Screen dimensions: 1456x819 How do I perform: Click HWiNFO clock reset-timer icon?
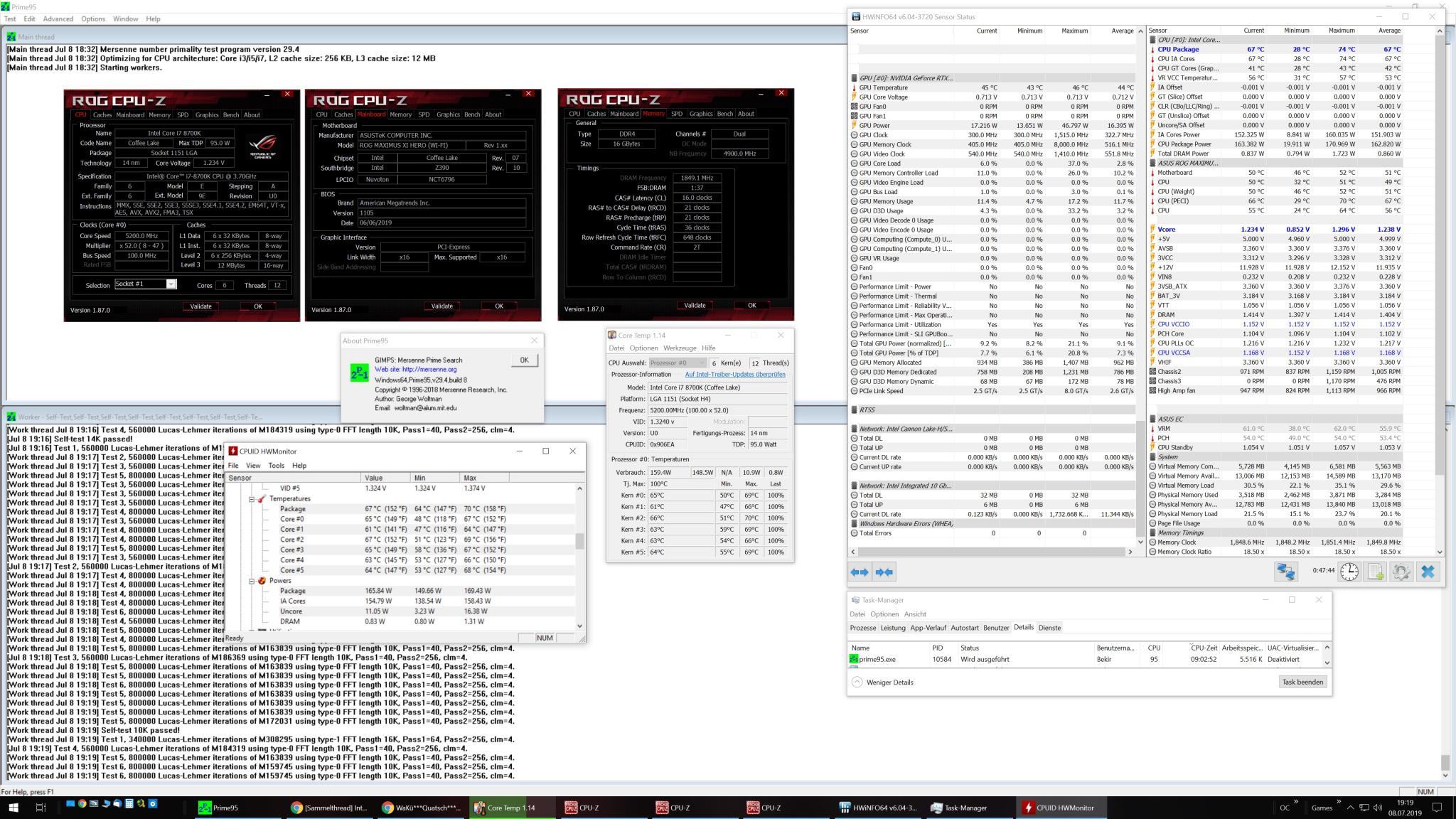click(x=1349, y=572)
